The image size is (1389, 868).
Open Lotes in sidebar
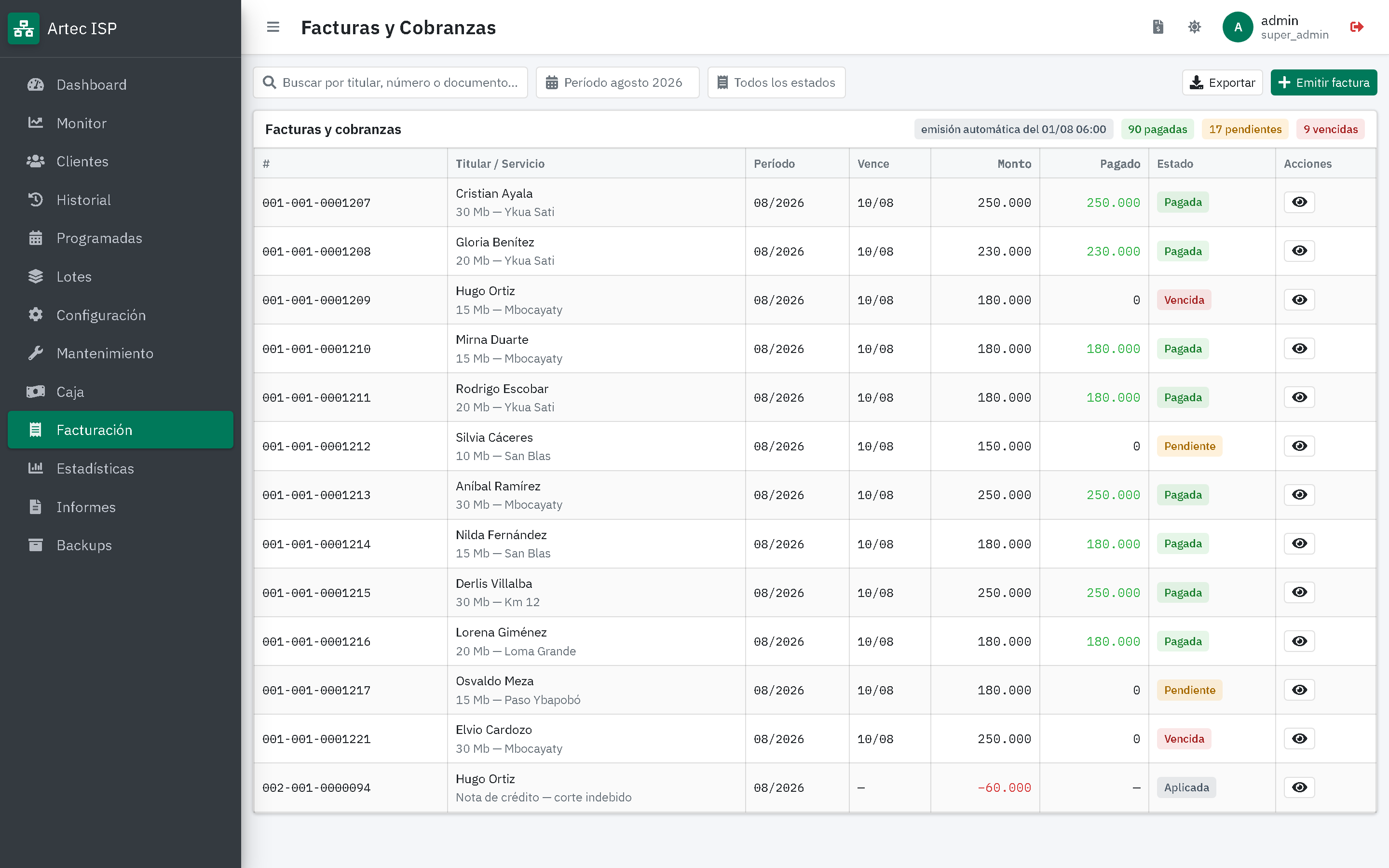click(x=121, y=277)
